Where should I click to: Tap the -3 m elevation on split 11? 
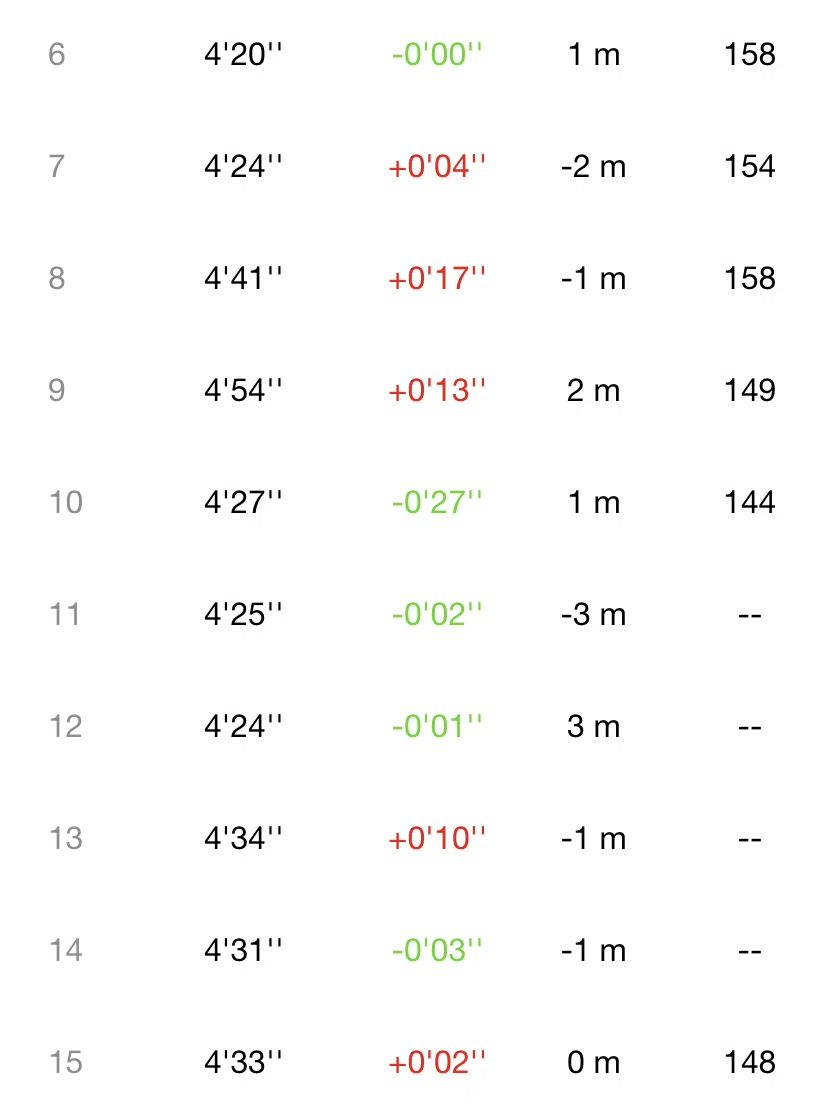pos(593,614)
